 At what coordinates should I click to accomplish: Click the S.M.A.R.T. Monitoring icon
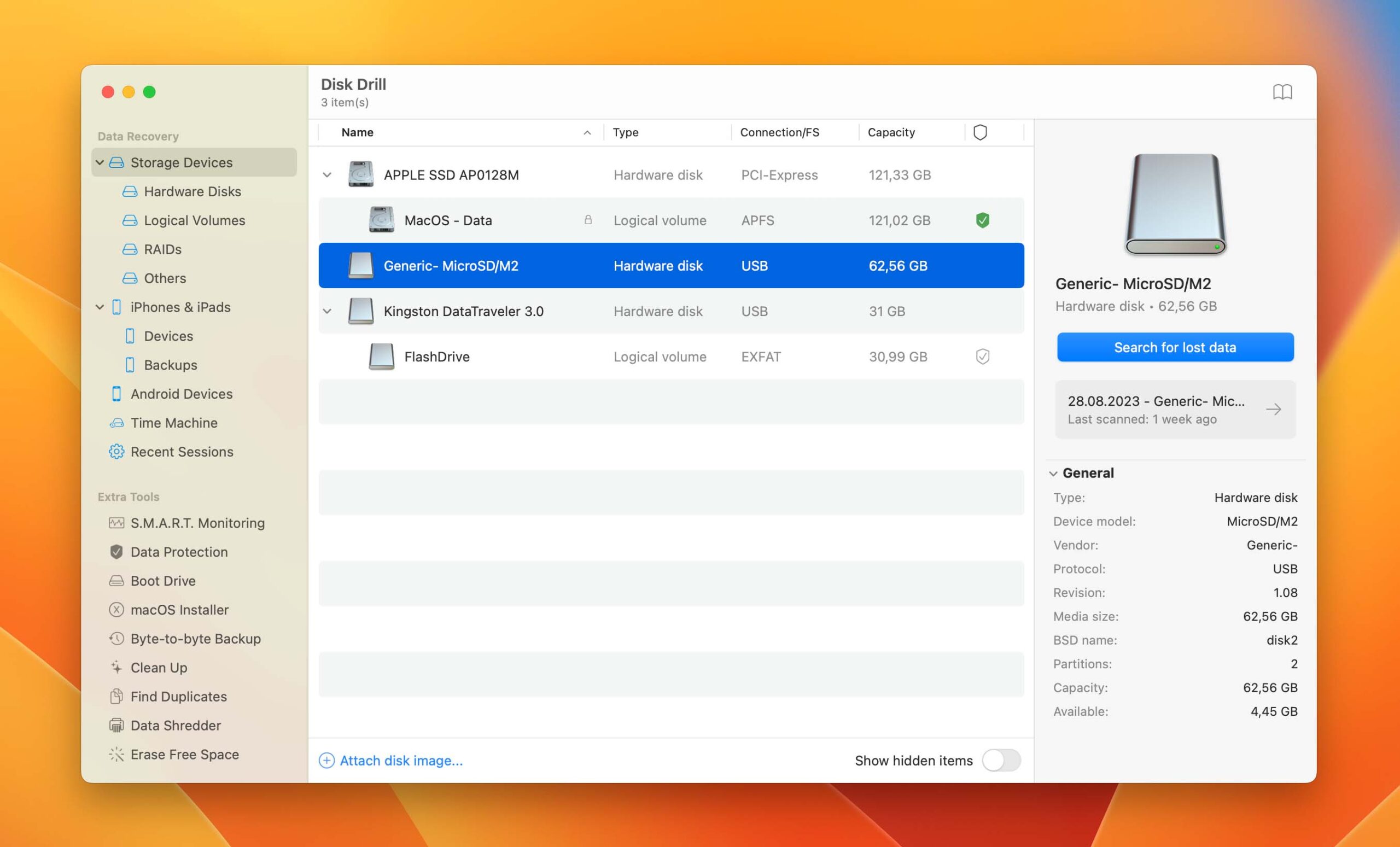116,522
